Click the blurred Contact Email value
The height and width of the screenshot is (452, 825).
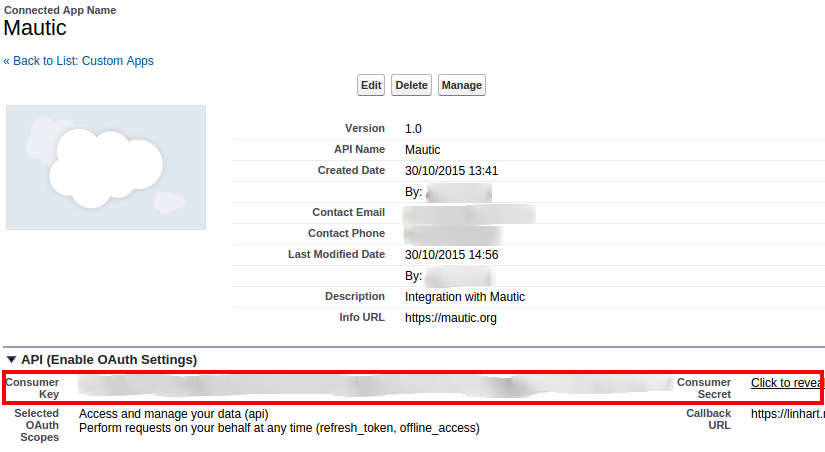tap(468, 213)
